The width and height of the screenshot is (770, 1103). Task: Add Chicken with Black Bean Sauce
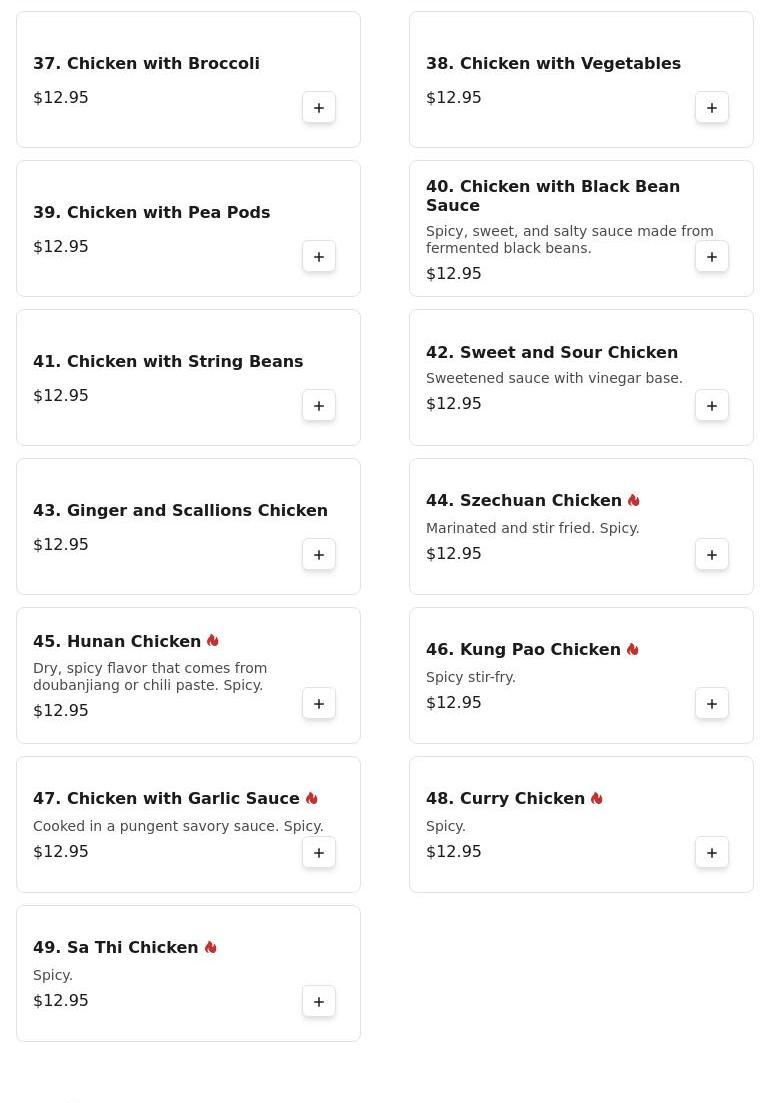tap(712, 257)
